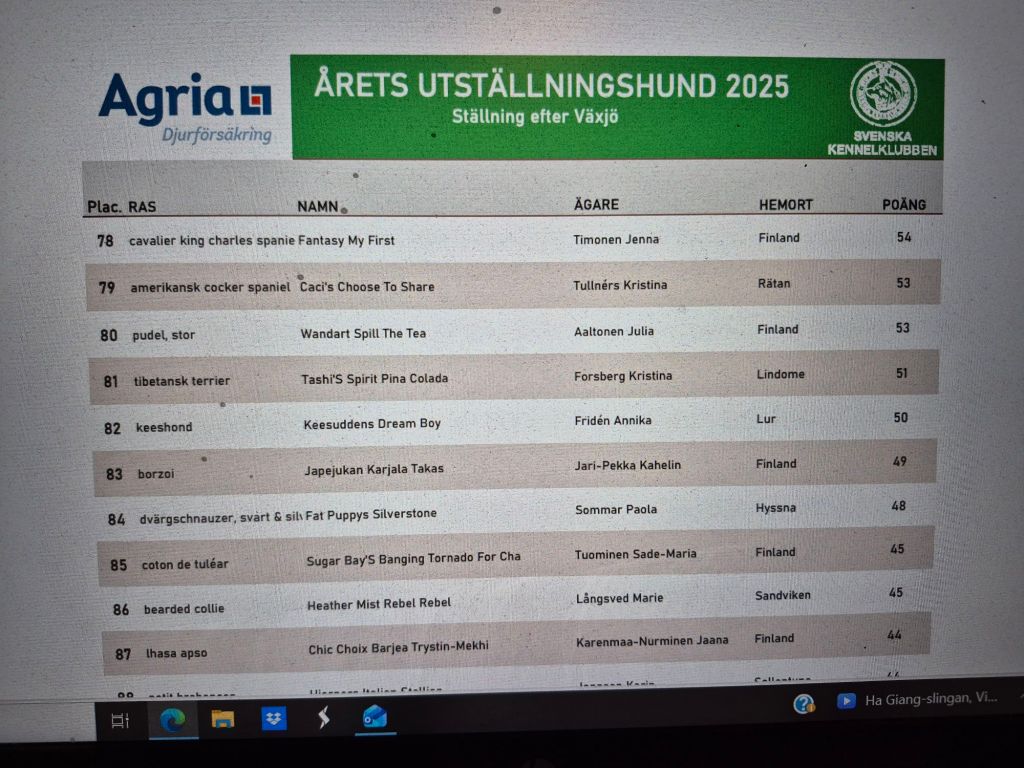Click the blue video news icon
Image resolution: width=1024 pixels, height=768 pixels.
(x=846, y=701)
